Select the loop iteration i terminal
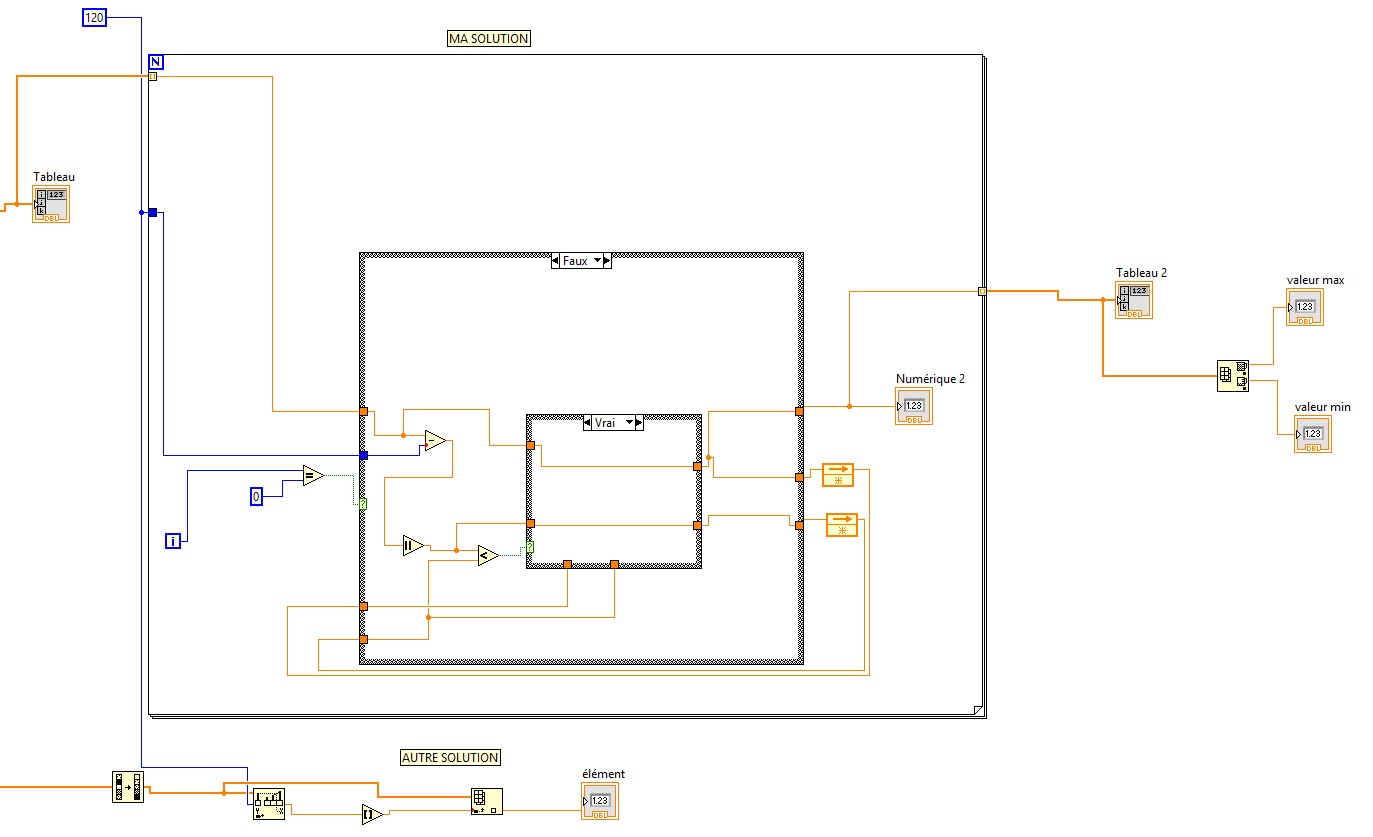Image resolution: width=1373 pixels, height=837 pixels. (x=173, y=541)
